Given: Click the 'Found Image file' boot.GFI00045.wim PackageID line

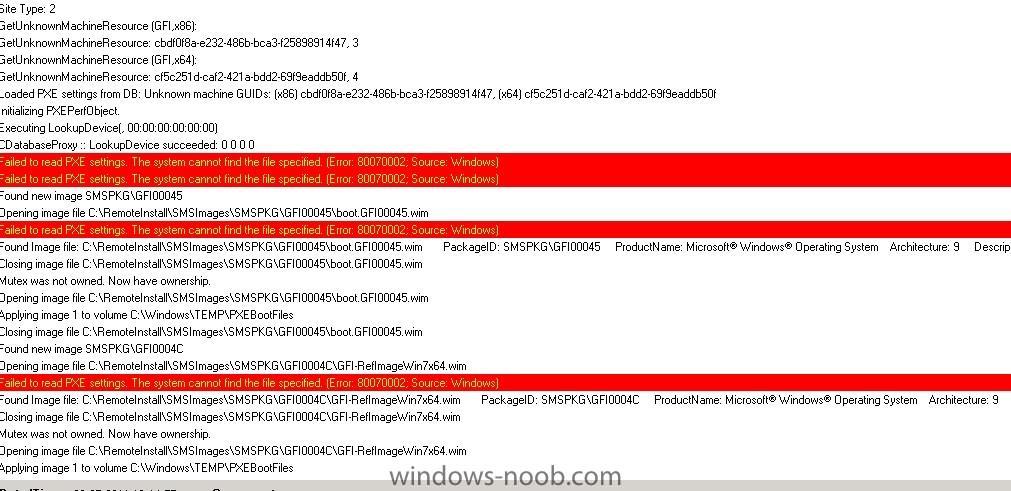Looking at the screenshot, I should click(x=506, y=247).
